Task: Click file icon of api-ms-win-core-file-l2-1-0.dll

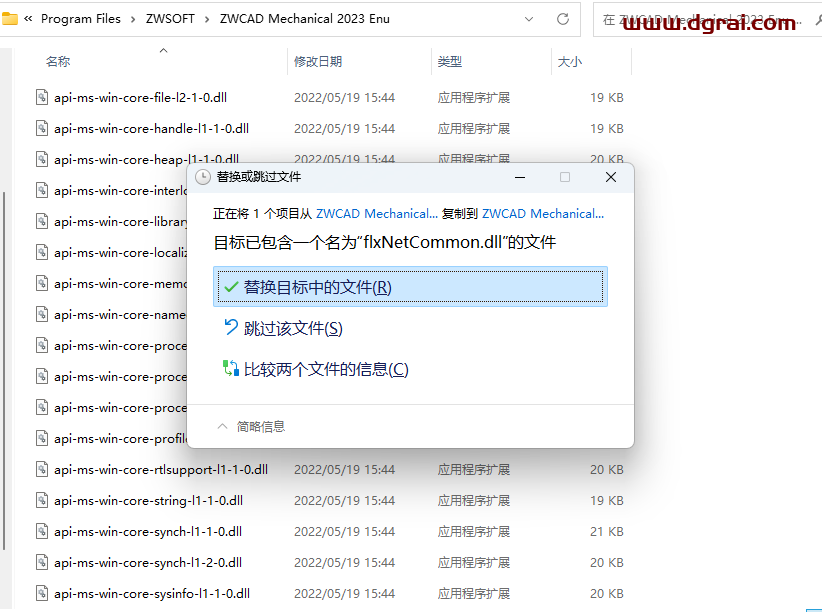Action: tap(42, 97)
